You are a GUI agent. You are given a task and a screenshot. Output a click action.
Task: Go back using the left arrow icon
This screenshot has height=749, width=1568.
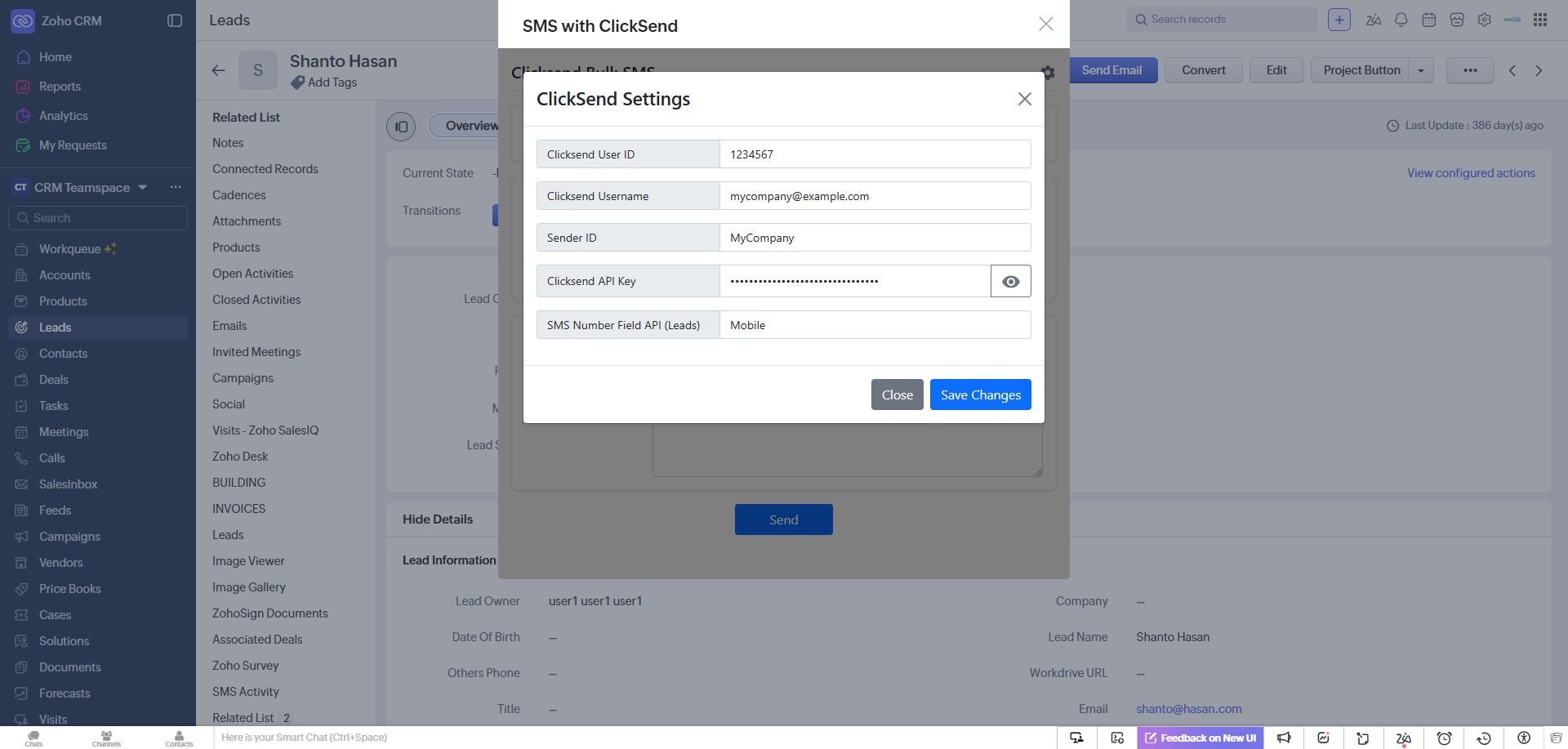pos(218,70)
